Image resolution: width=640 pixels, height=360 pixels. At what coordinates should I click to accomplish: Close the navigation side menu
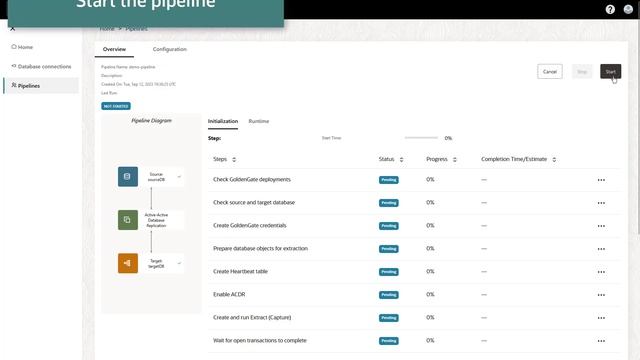(13, 29)
